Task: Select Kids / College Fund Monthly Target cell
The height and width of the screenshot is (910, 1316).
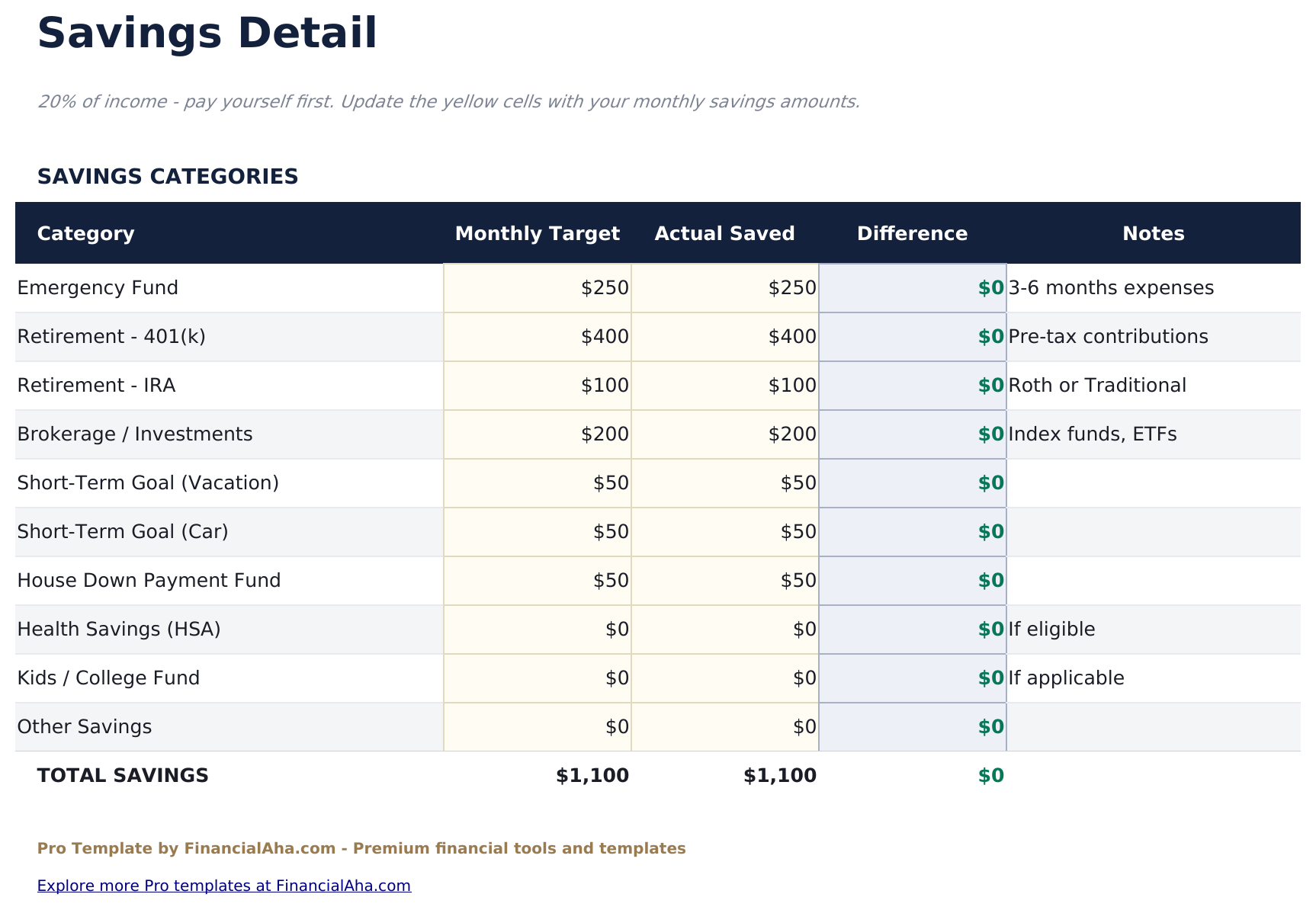Action: pos(538,678)
